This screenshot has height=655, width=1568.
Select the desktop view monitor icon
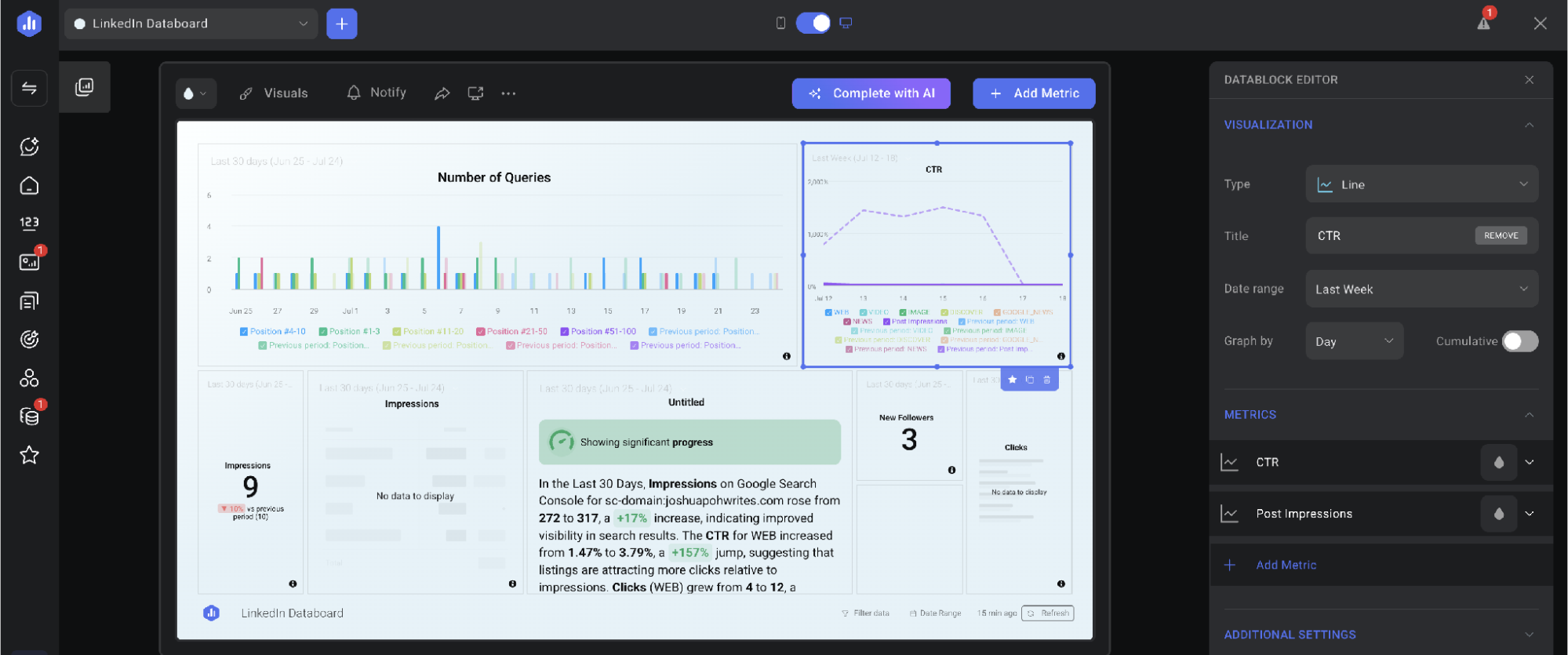(846, 23)
